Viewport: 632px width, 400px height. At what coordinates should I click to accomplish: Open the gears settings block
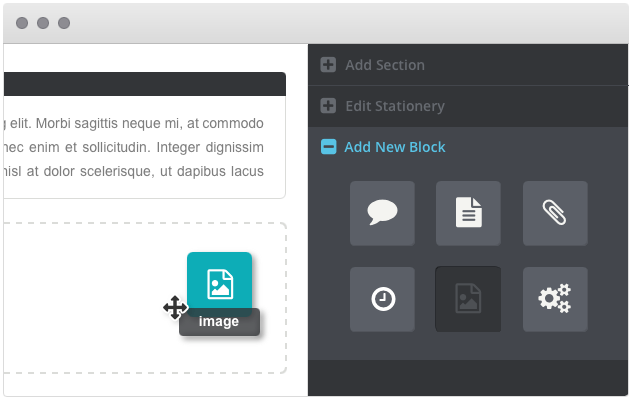coord(555,299)
